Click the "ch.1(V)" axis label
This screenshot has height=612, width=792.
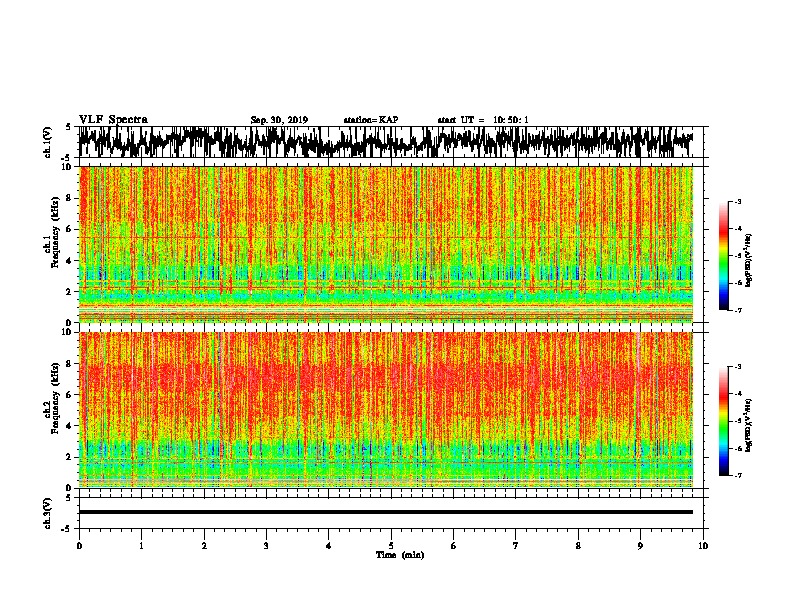pos(48,142)
